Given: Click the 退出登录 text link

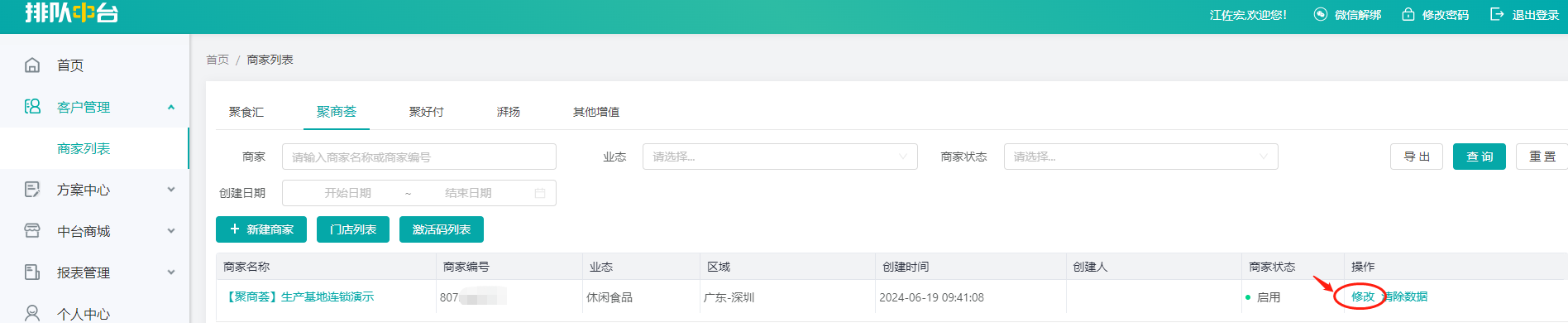Looking at the screenshot, I should point(1536,15).
